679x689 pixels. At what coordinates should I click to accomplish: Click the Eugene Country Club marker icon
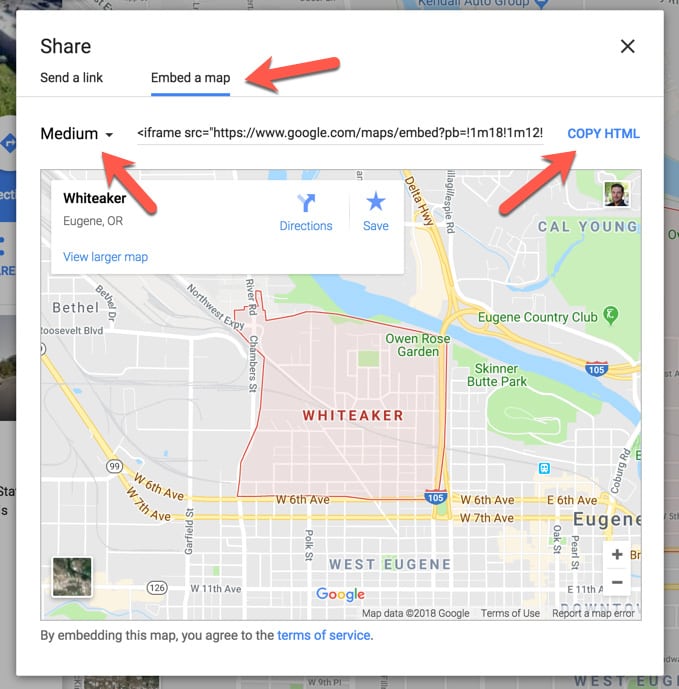coord(611,315)
